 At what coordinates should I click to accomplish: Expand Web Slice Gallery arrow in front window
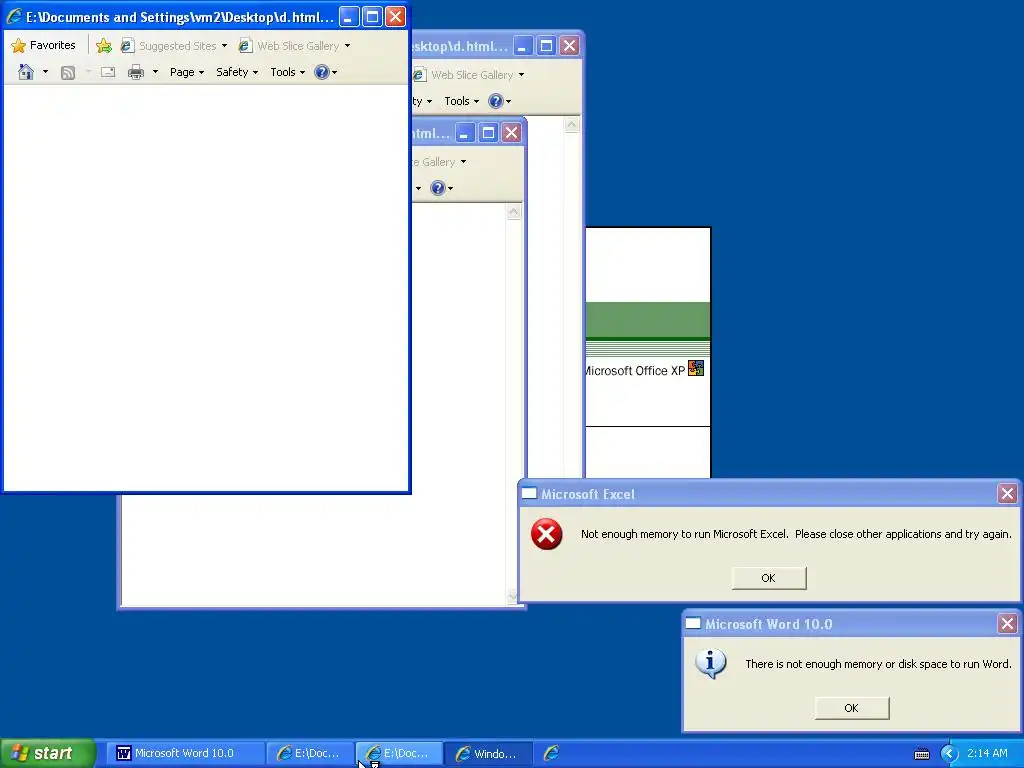coord(347,46)
